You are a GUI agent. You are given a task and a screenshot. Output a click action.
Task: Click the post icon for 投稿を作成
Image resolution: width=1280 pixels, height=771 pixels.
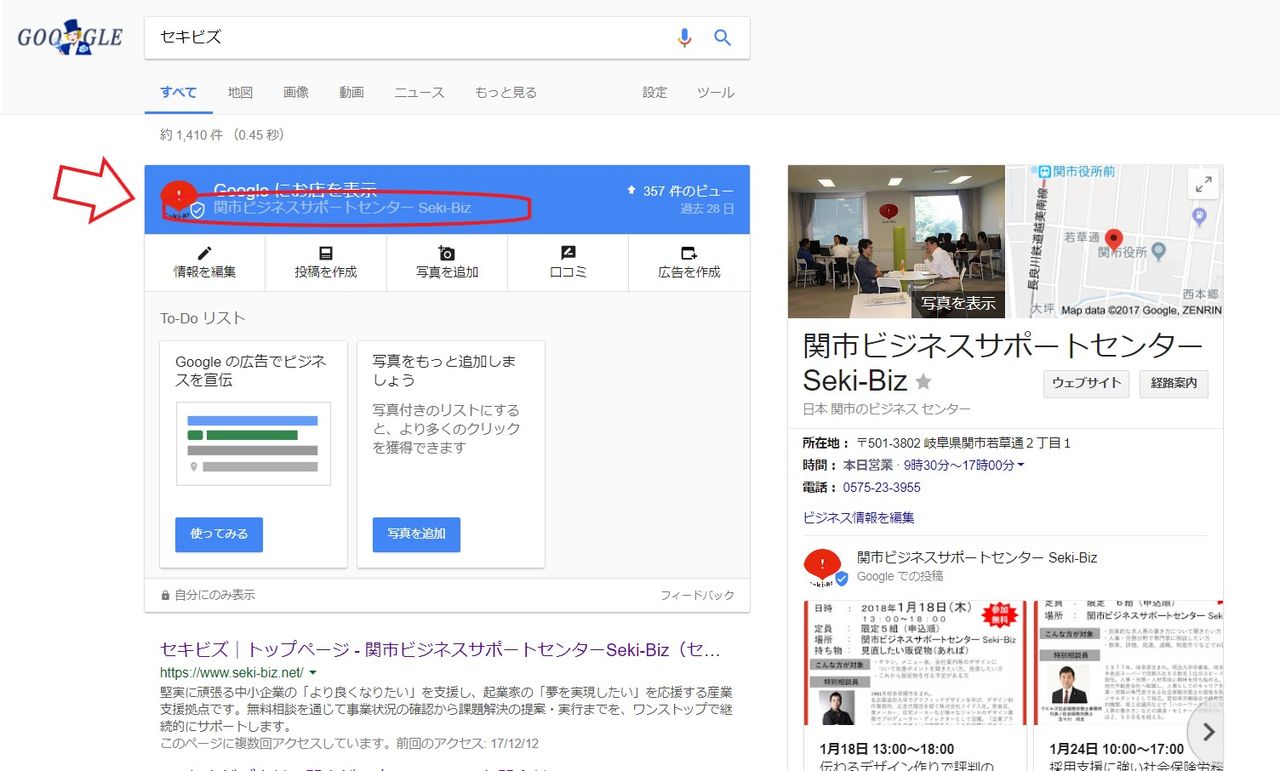coord(326,253)
